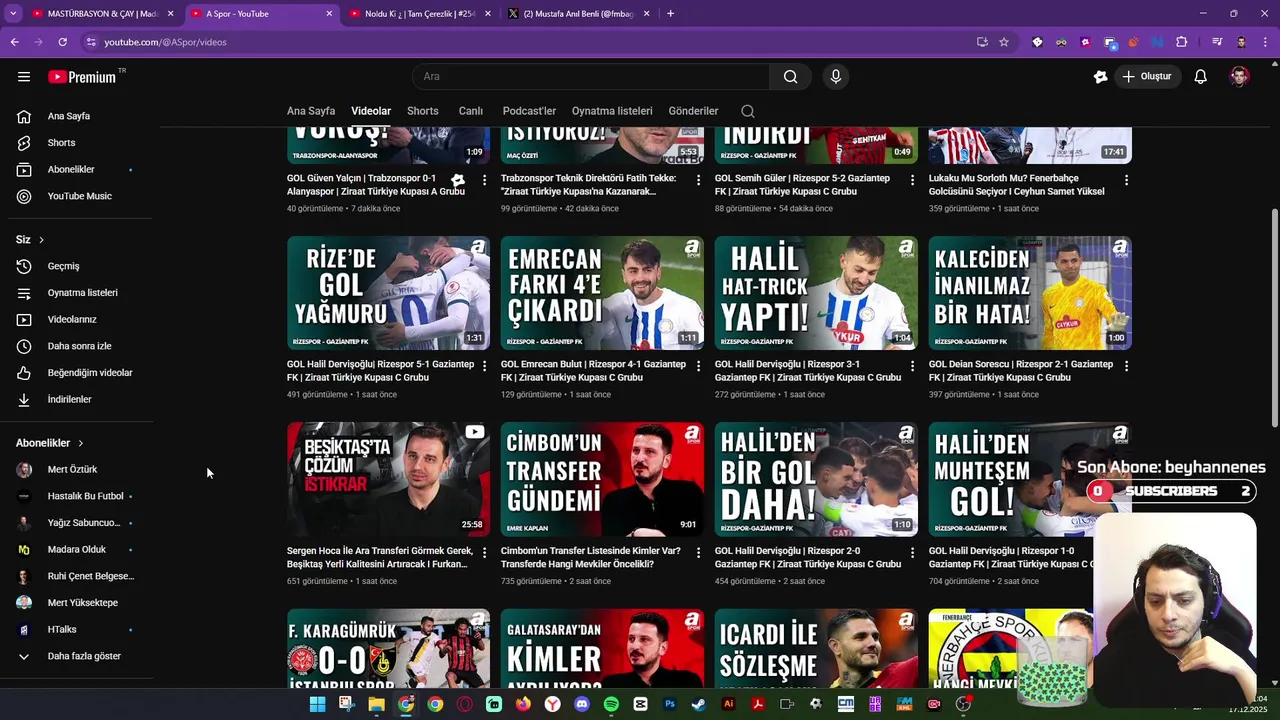Reload the page in the browser

[x=62, y=42]
